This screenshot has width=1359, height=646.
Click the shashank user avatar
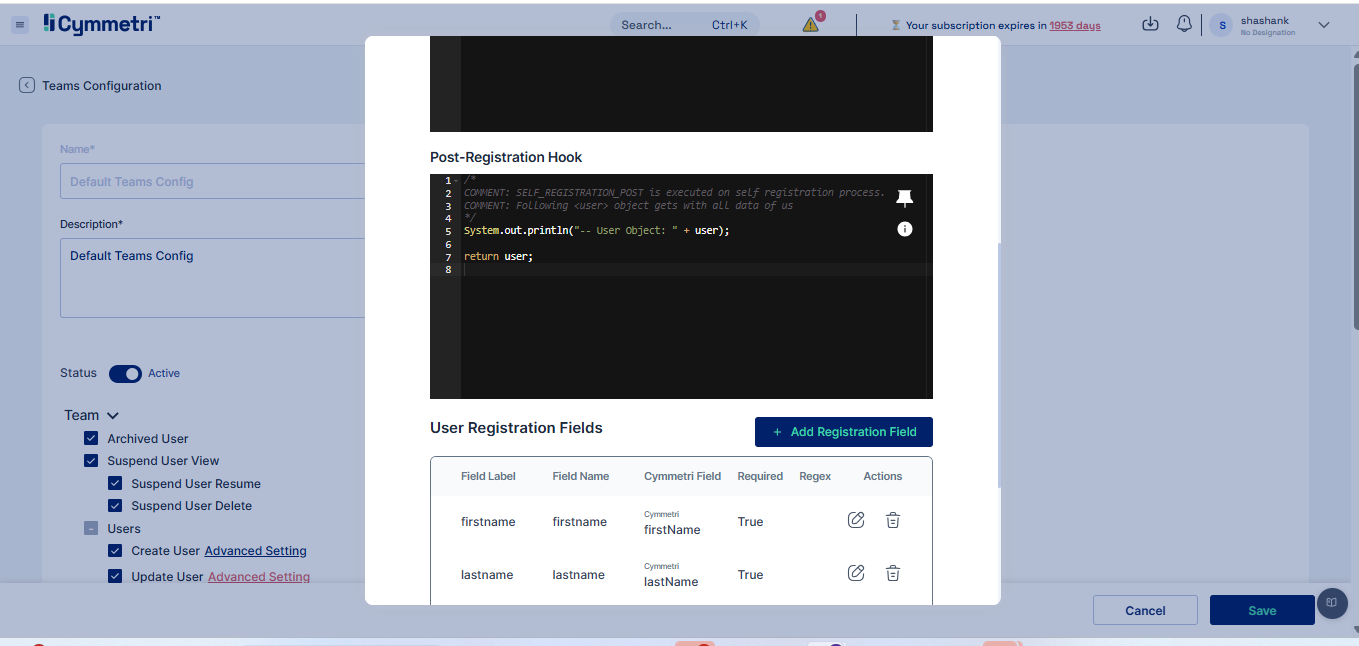pyautogui.click(x=1221, y=25)
